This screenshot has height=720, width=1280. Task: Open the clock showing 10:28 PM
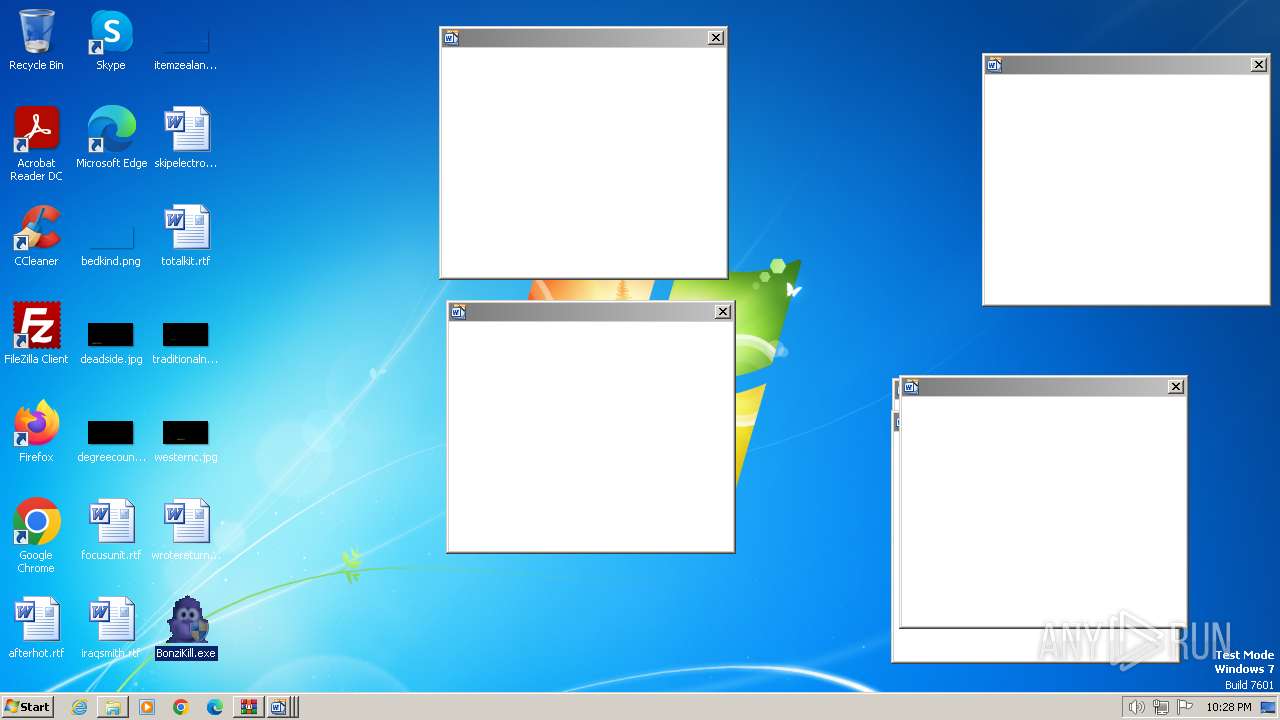click(x=1228, y=707)
